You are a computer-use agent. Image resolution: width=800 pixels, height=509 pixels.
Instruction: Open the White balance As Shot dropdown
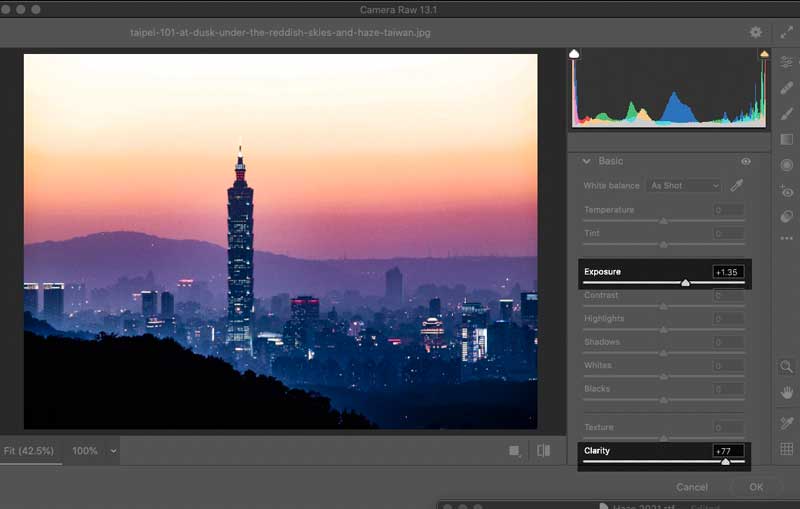tap(684, 186)
